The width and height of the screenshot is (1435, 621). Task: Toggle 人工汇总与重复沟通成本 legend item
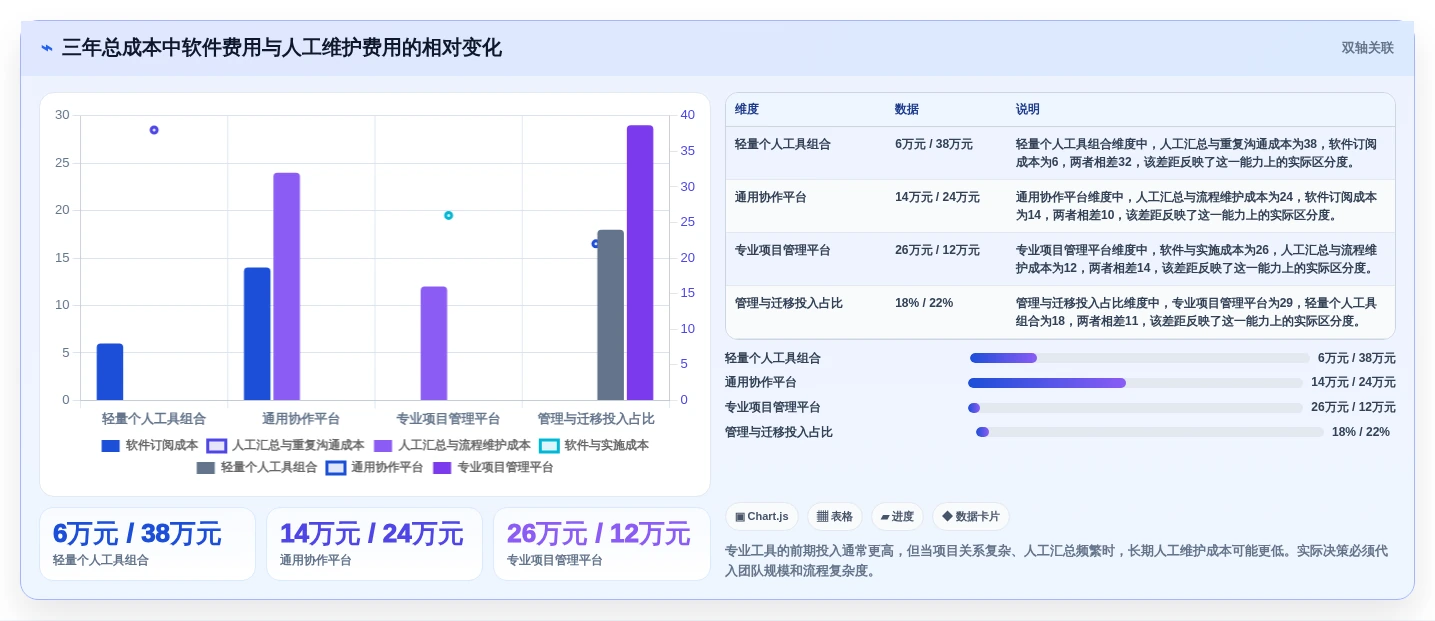pos(286,445)
